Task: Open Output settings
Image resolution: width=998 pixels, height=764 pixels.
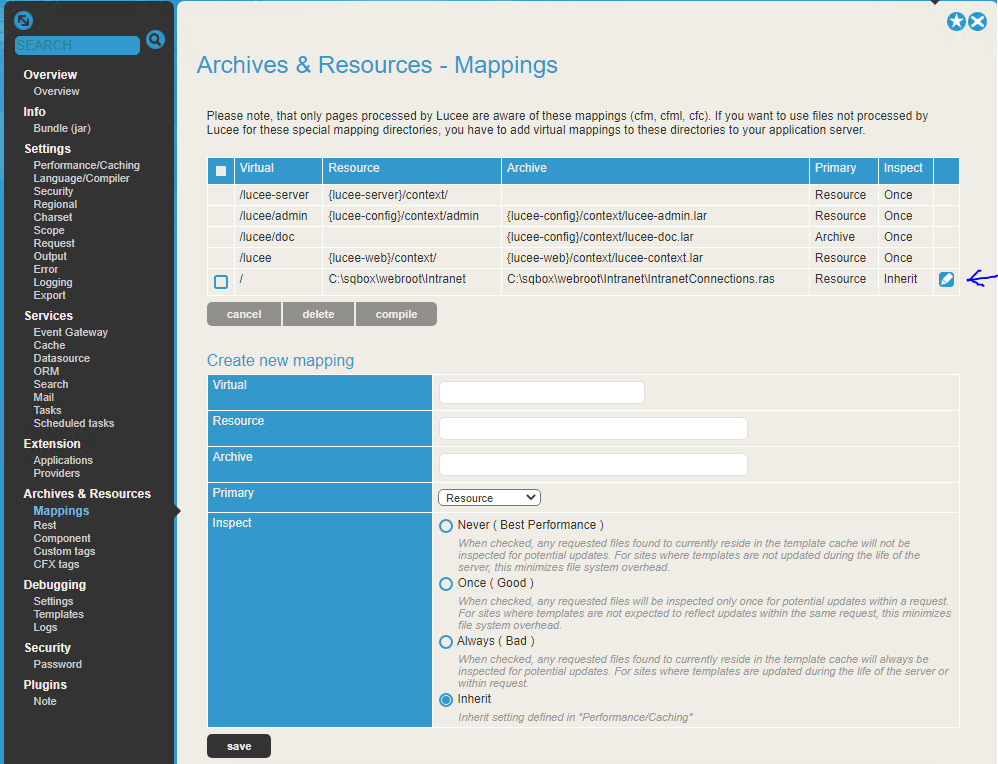Action: click(50, 256)
